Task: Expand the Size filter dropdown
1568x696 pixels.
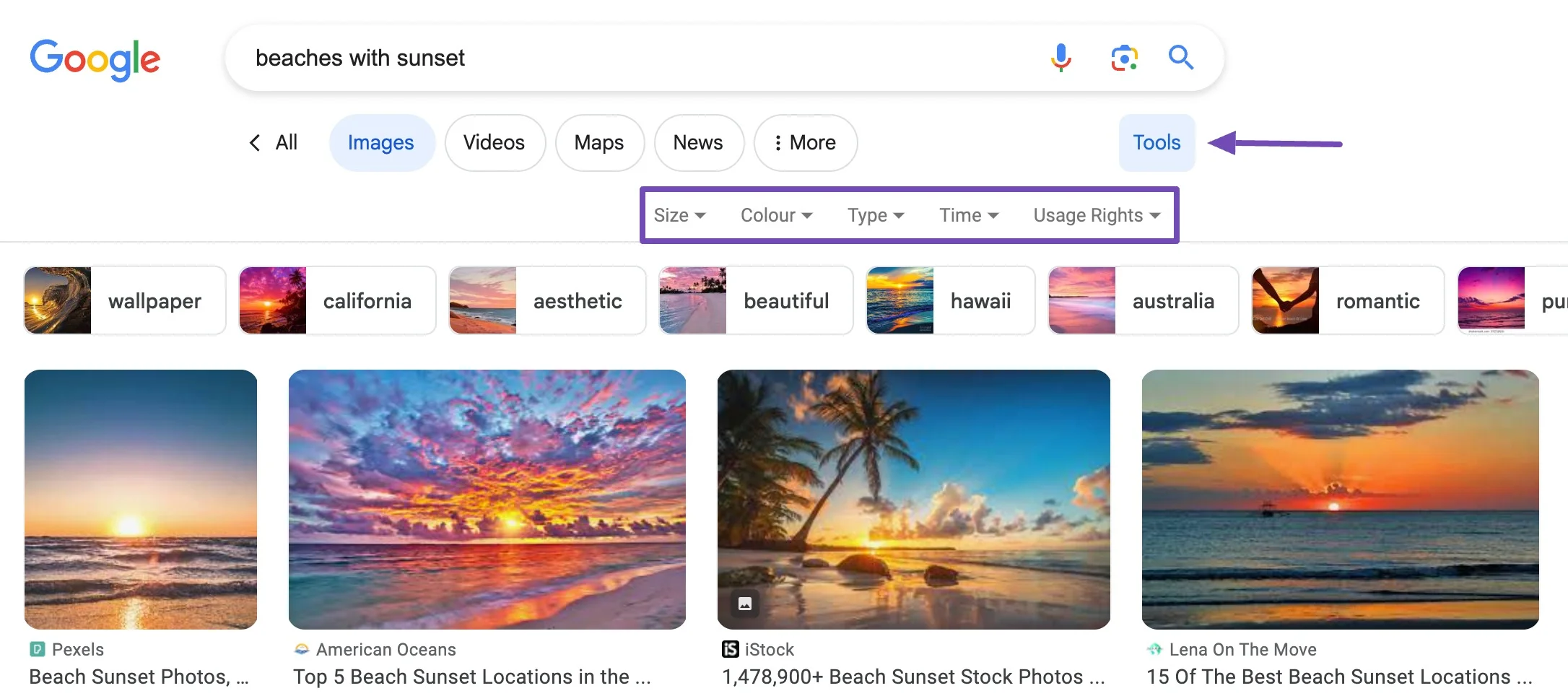Action: (x=679, y=216)
